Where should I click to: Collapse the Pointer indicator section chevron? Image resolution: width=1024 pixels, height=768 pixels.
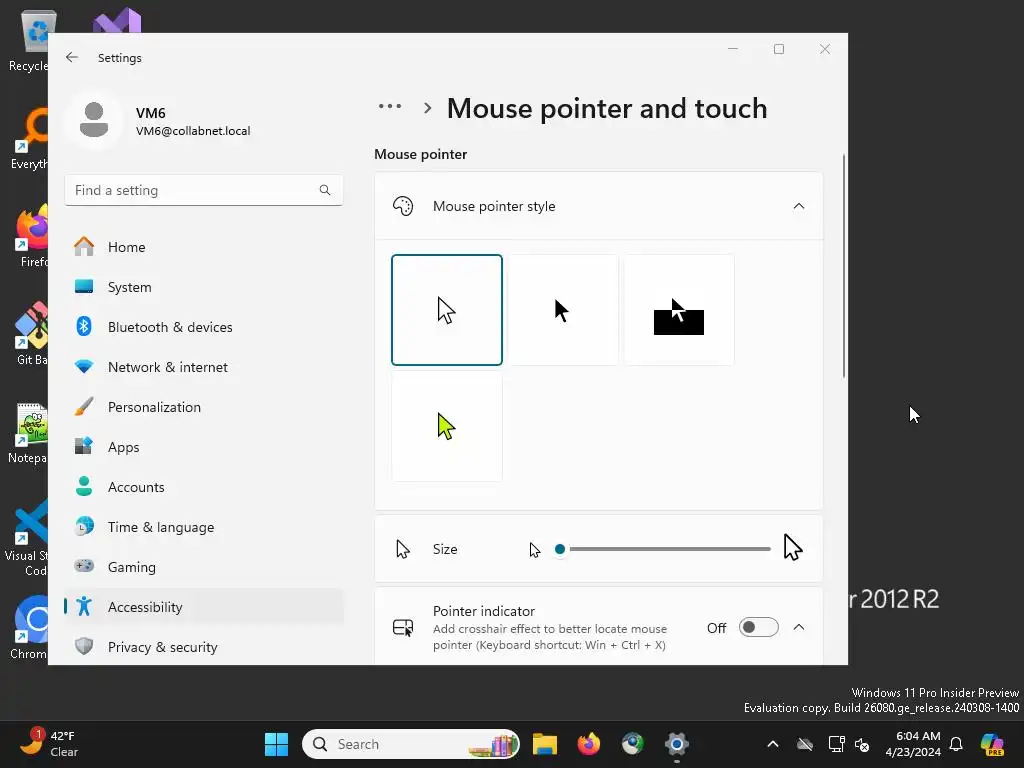[x=798, y=628]
